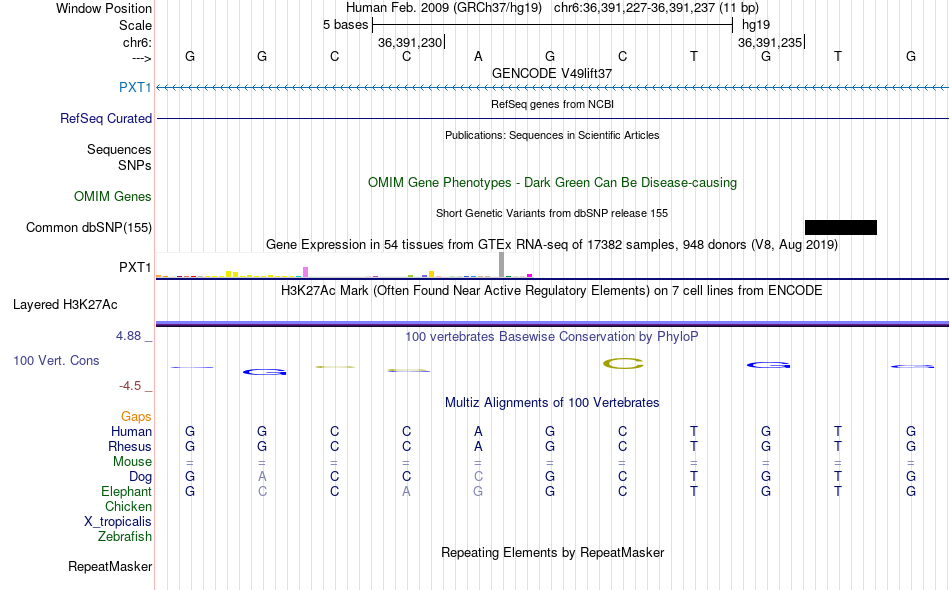950x590 pixels.
Task: Click the Sequences track label
Action: tap(119, 149)
